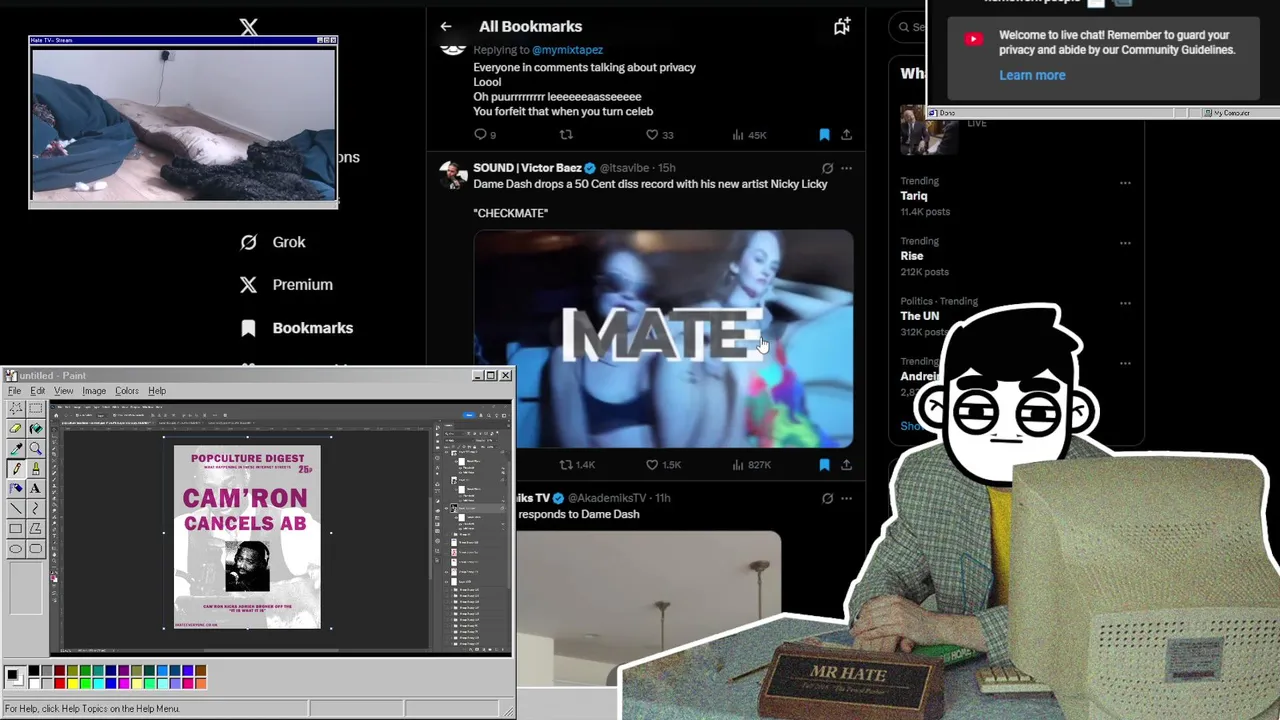Pick the black color in Paint palette

pos(33,671)
